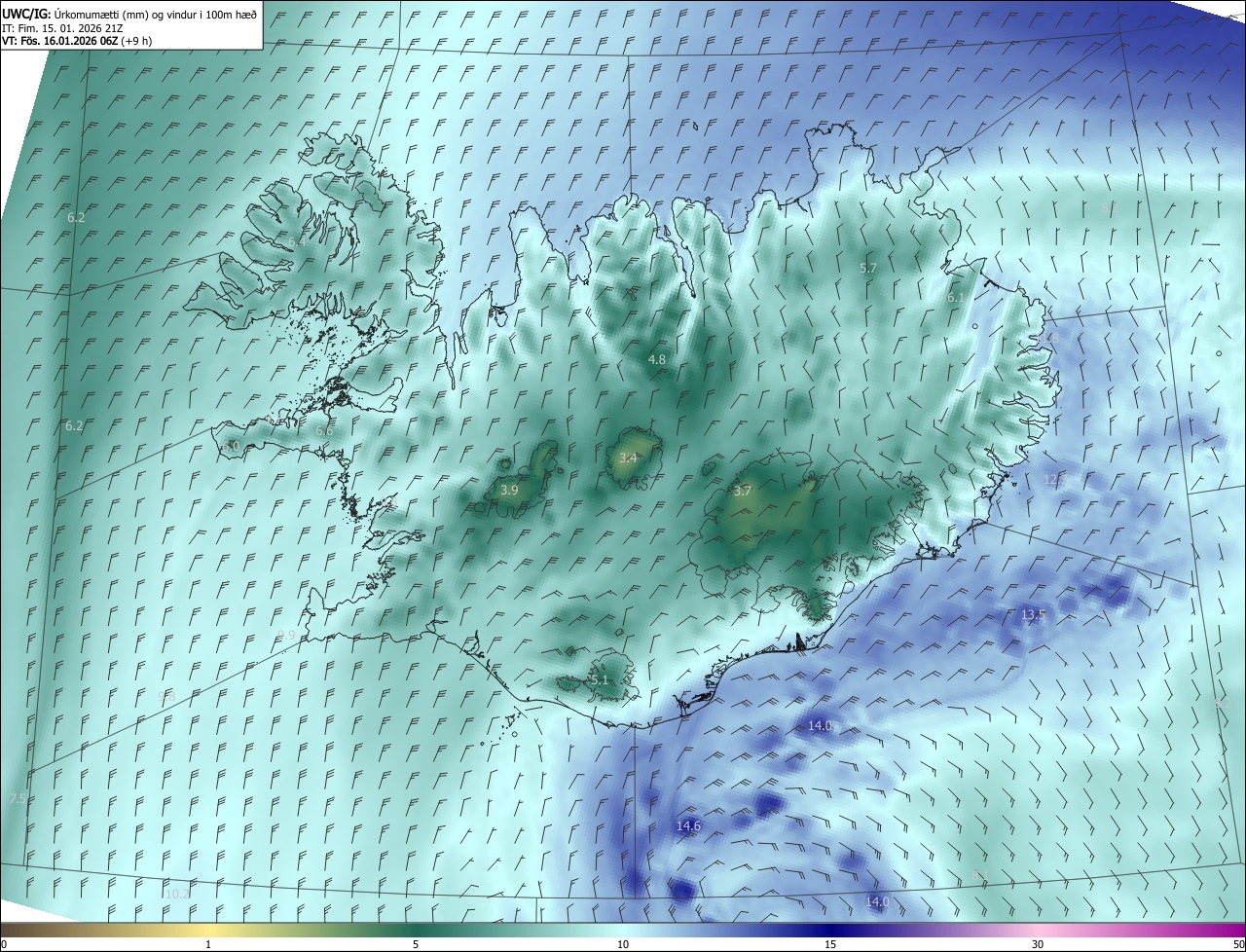The image size is (1246, 952).
Task: Click the 7.5 value on the map
Action: pyautogui.click(x=18, y=799)
